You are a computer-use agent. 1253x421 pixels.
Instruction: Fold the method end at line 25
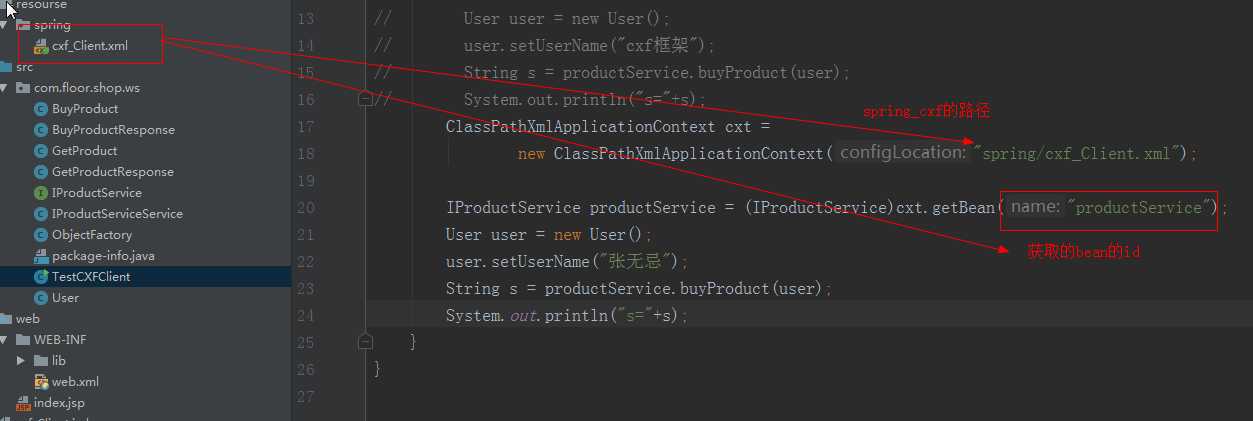tap(366, 342)
